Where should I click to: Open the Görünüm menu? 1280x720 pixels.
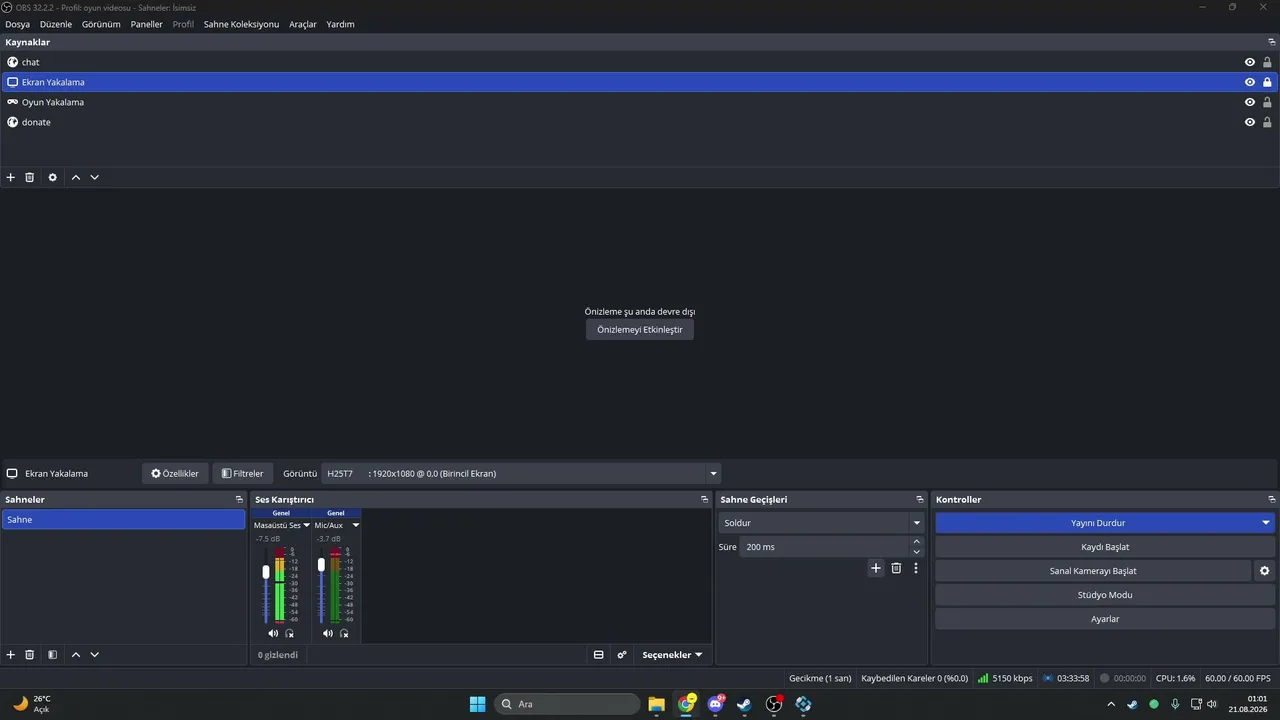coord(101,24)
